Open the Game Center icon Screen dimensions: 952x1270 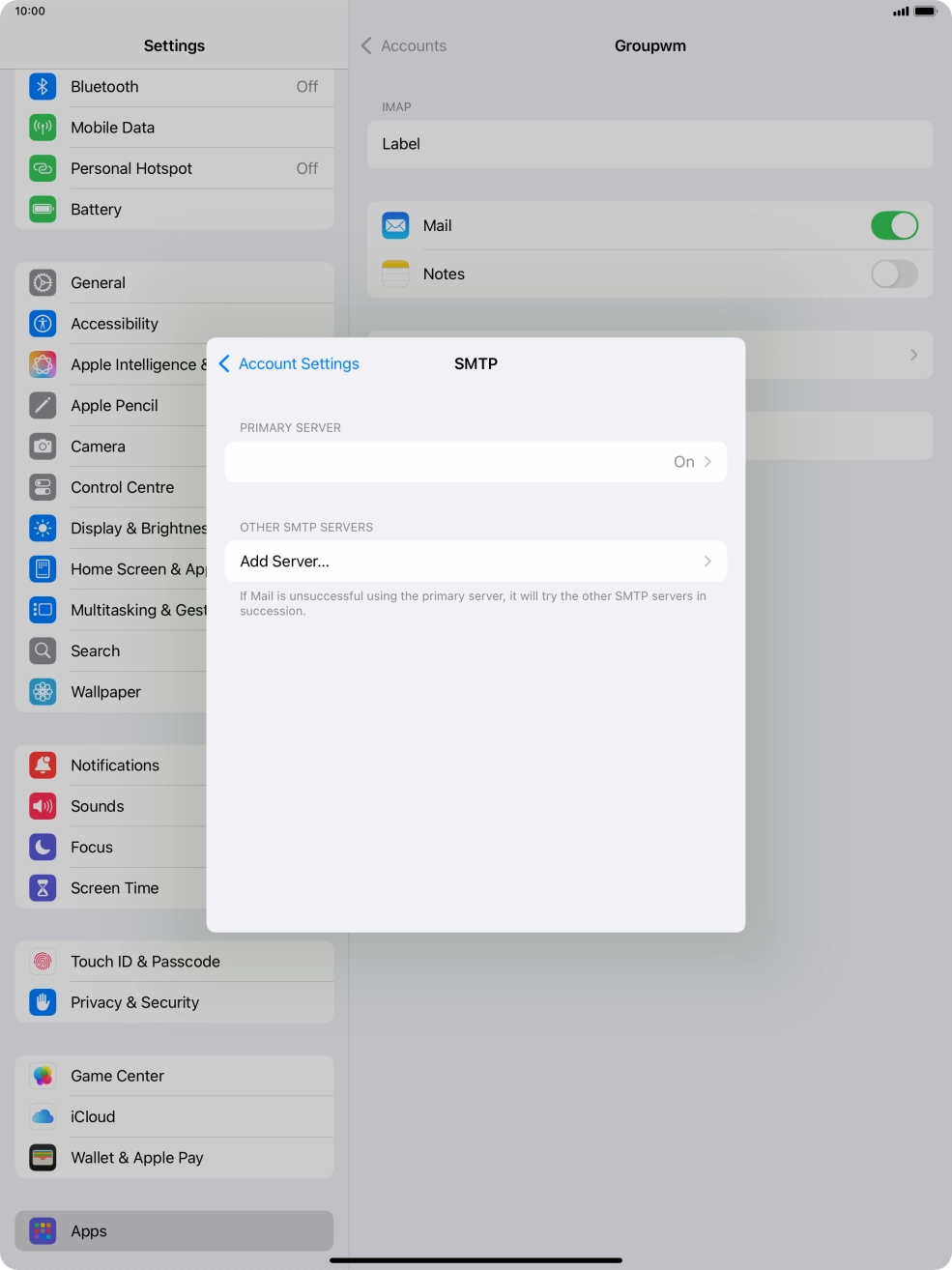[43, 1076]
